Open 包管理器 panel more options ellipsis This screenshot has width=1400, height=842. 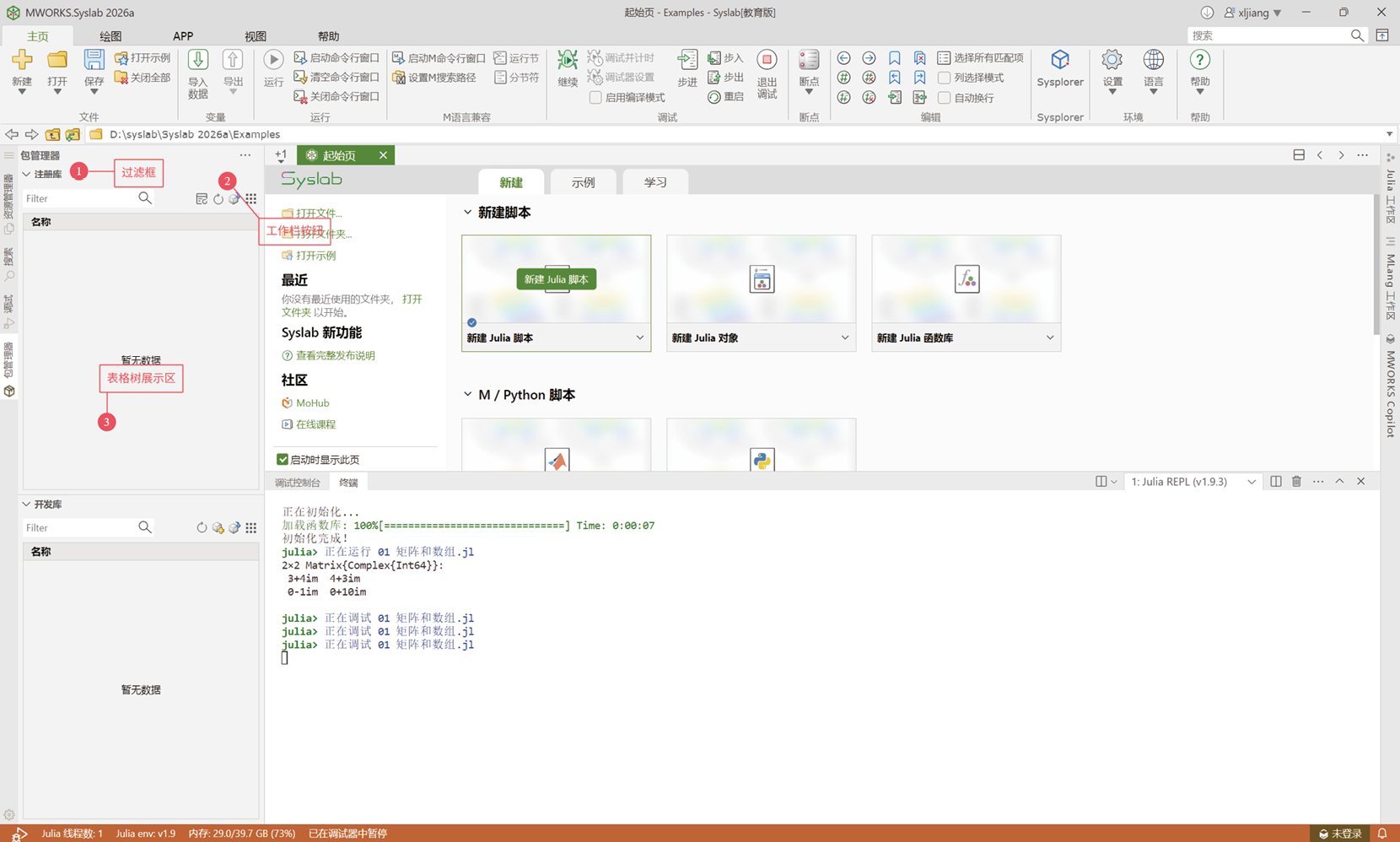click(245, 155)
